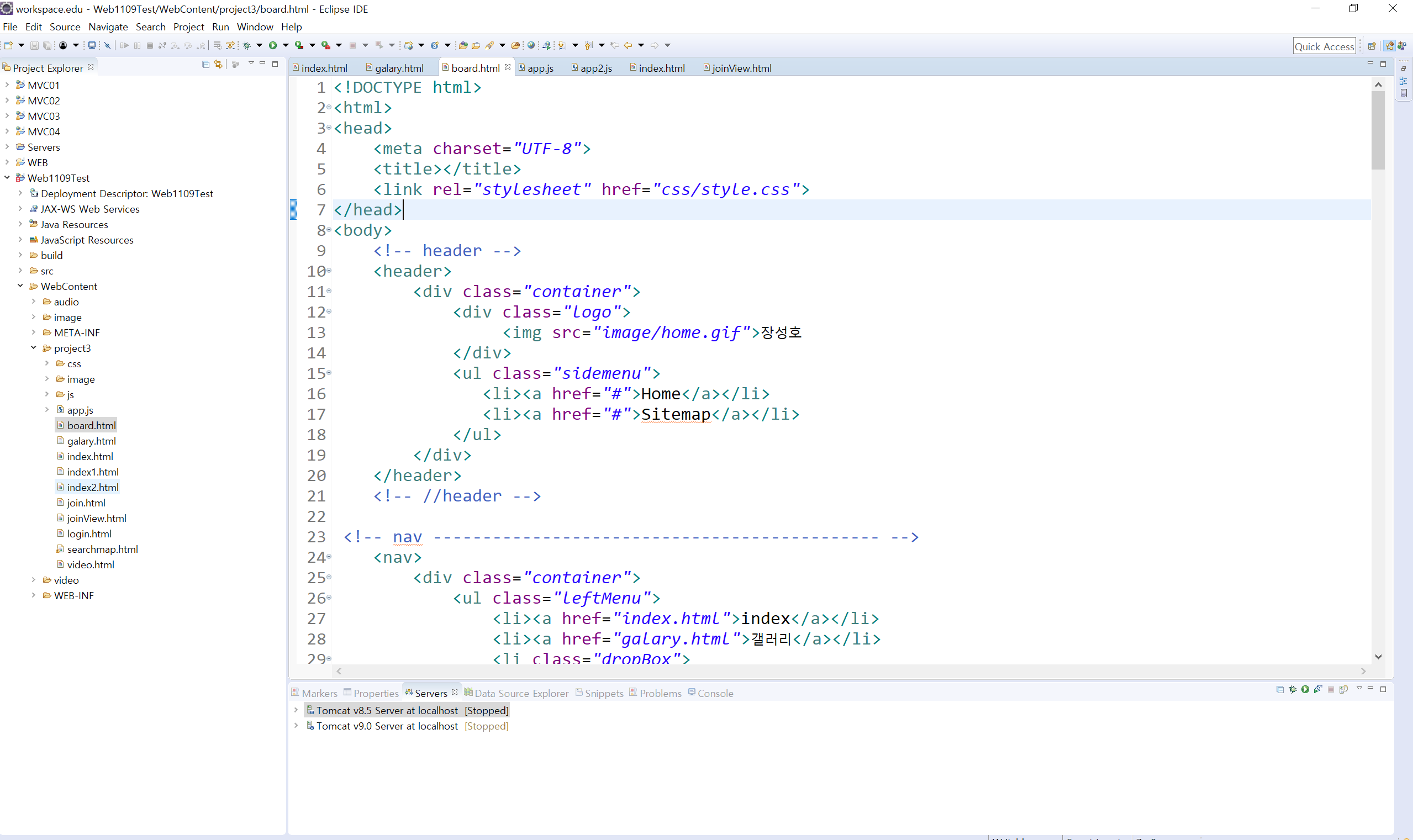Click the Quick Access input field
The height and width of the screenshot is (840, 1413).
tap(1324, 46)
